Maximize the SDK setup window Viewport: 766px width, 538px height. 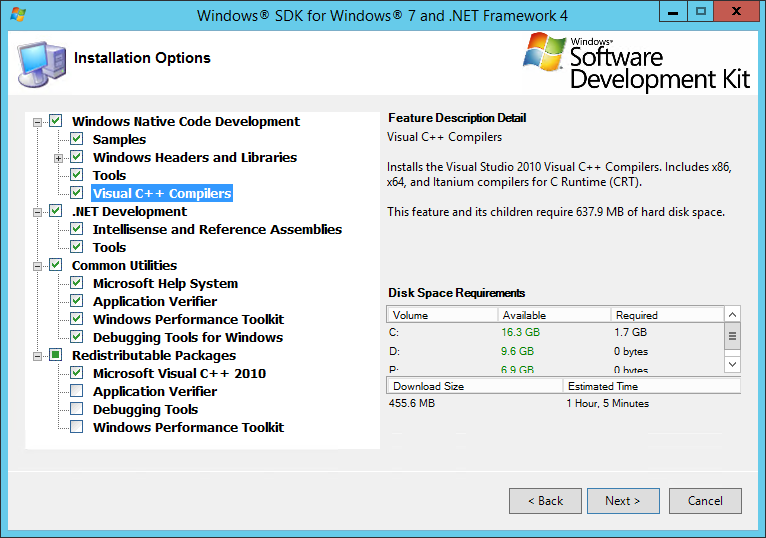pos(701,11)
